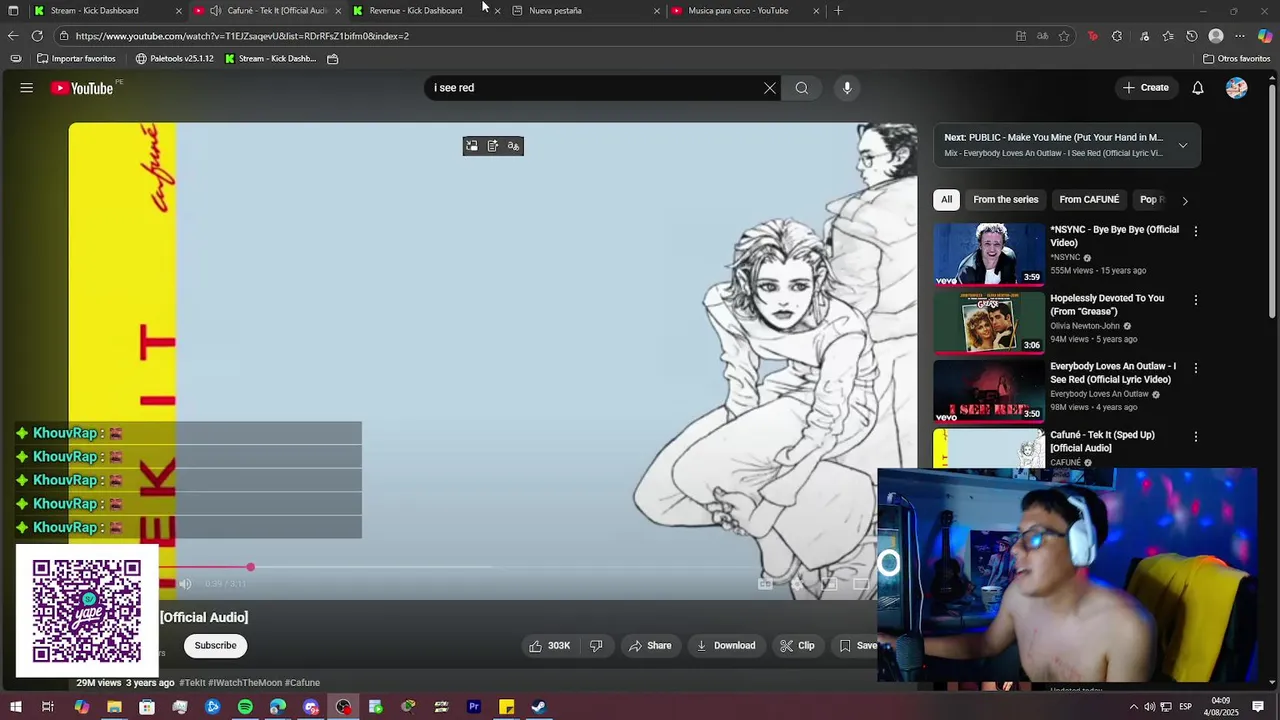Select the 'From CAFUNÉ' chip
1280x720 pixels.
point(1089,200)
